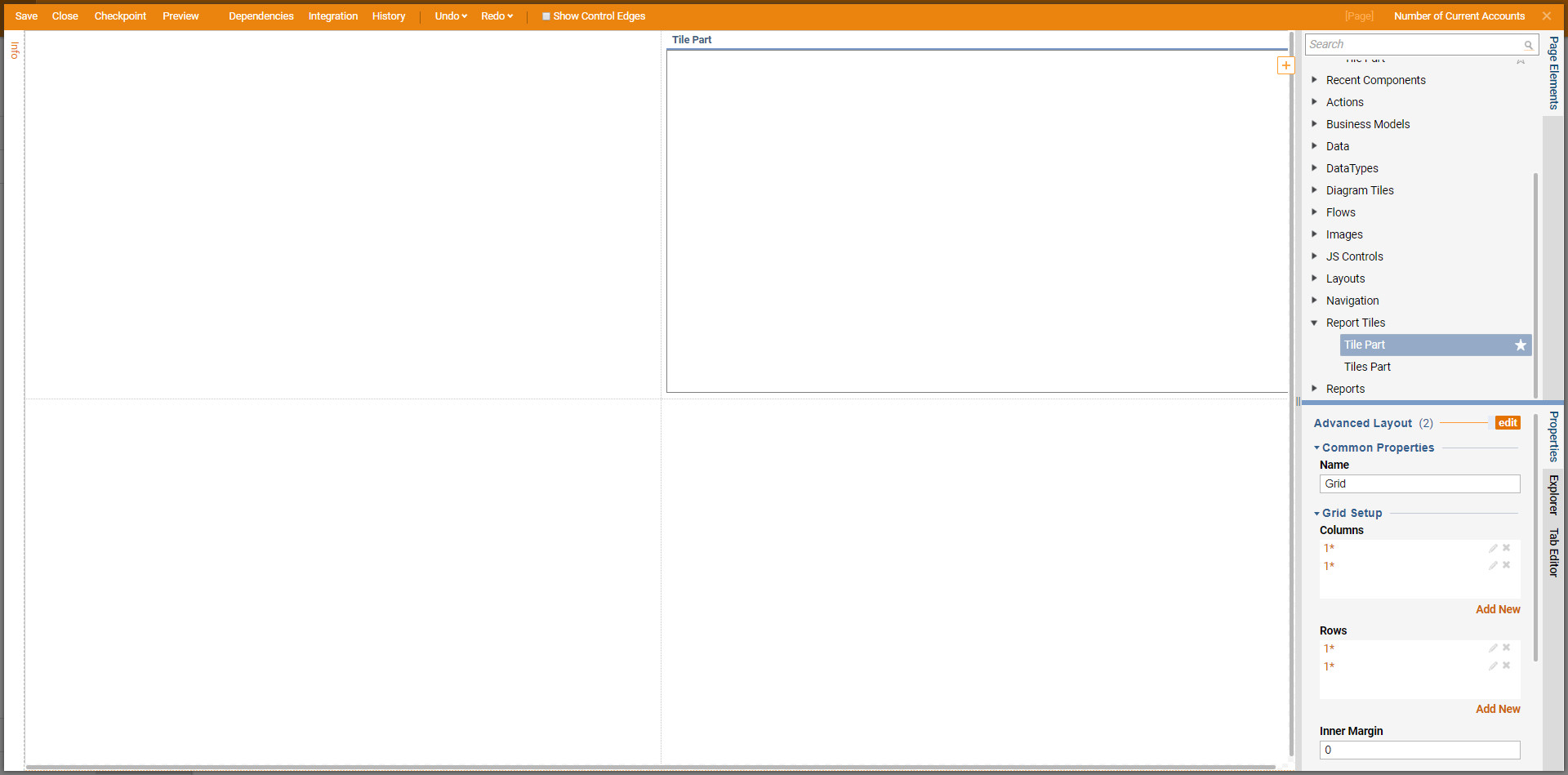Image resolution: width=1568 pixels, height=775 pixels.
Task: Edit the first Columns entry with pencil icon
Action: [1493, 548]
